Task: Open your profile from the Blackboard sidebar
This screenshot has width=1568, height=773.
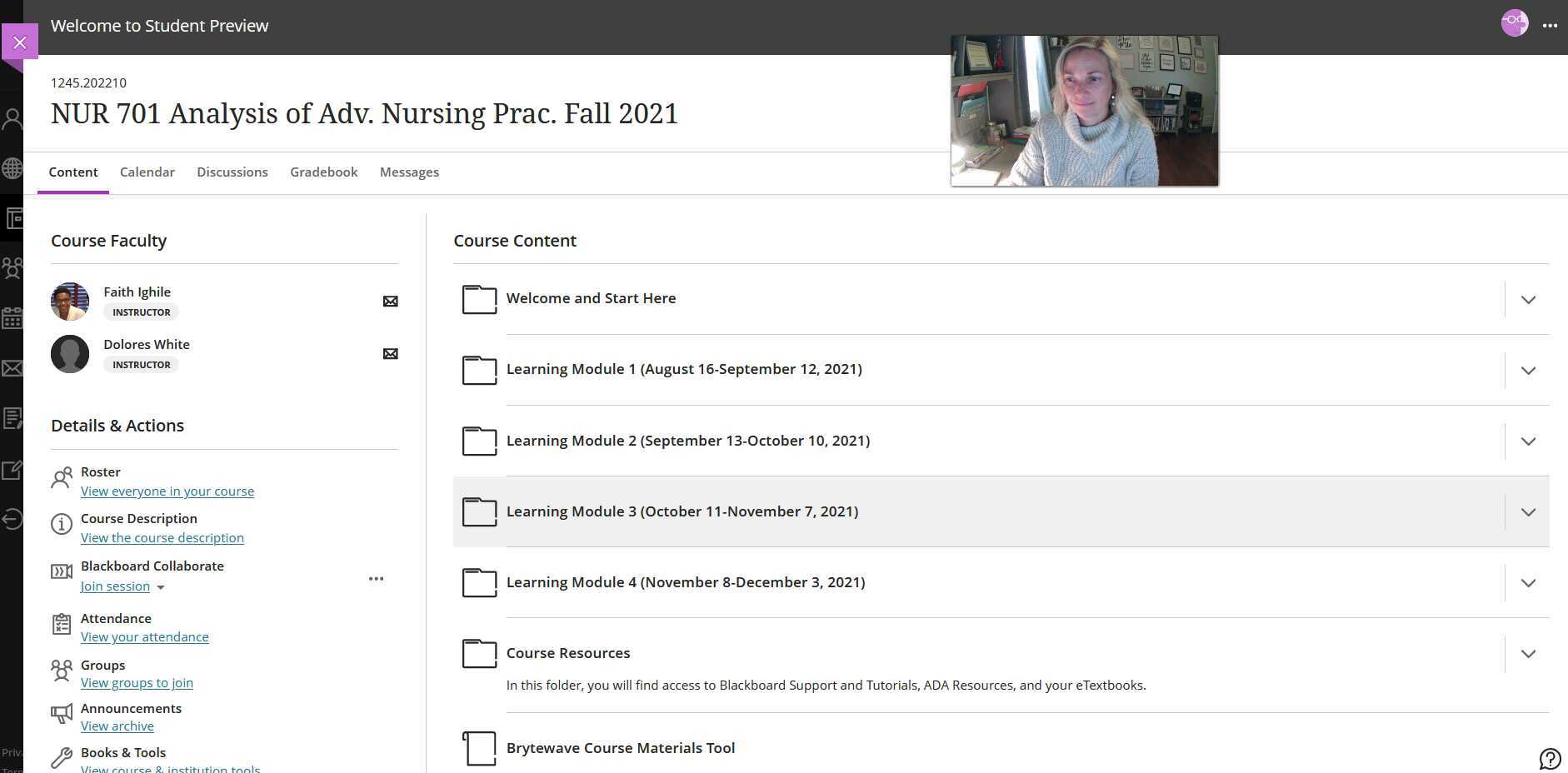Action: tap(12, 117)
